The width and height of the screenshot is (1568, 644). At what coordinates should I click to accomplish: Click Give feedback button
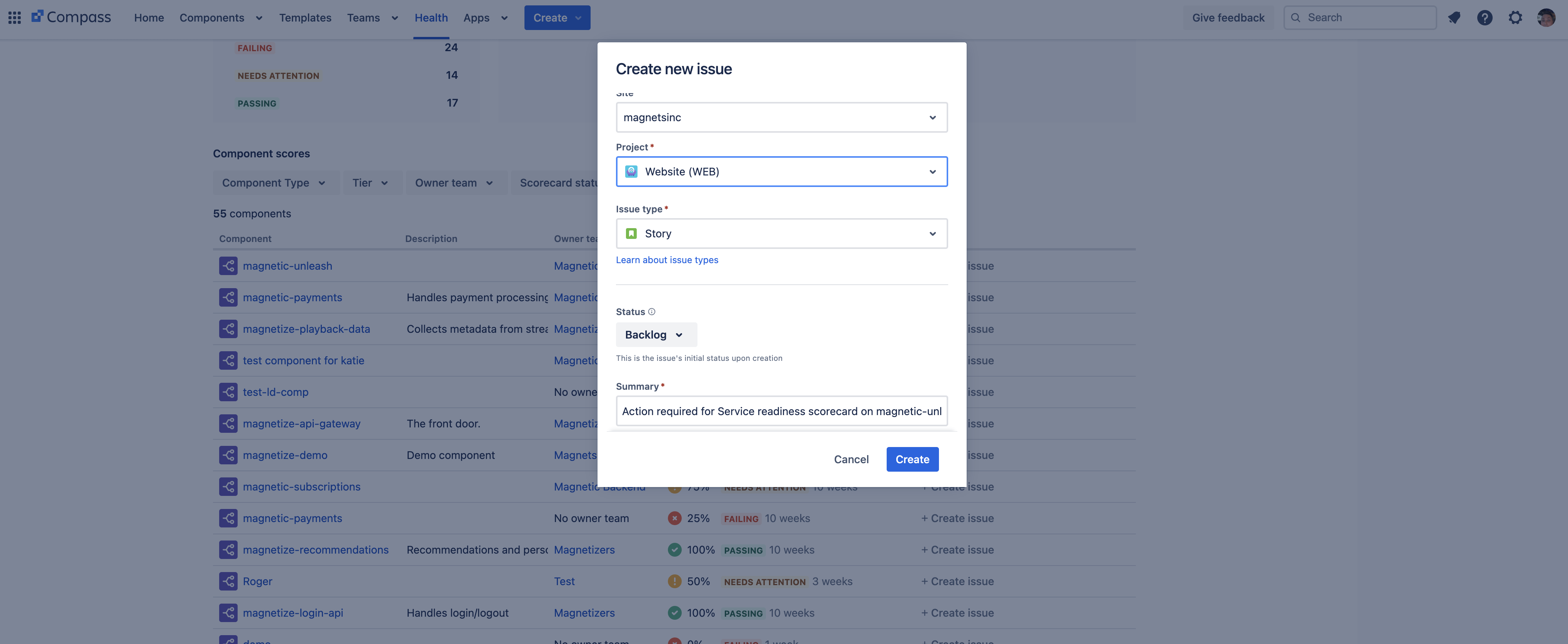pyautogui.click(x=1228, y=18)
